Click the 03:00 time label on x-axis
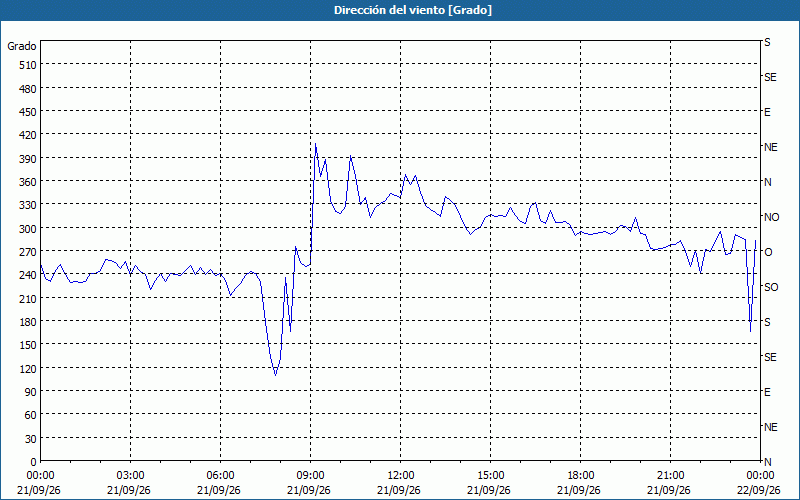 131,476
